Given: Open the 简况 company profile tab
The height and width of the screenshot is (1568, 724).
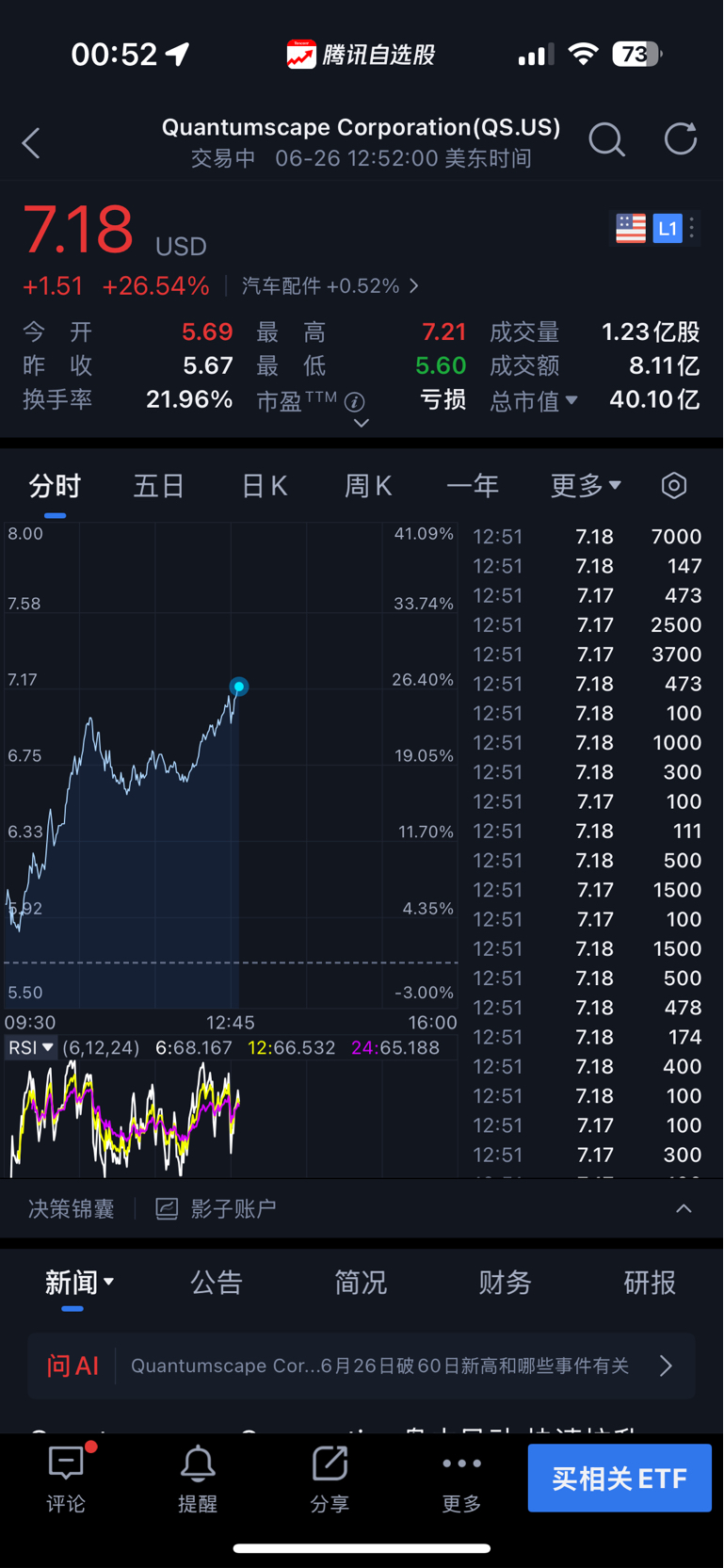Looking at the screenshot, I should tap(361, 1283).
